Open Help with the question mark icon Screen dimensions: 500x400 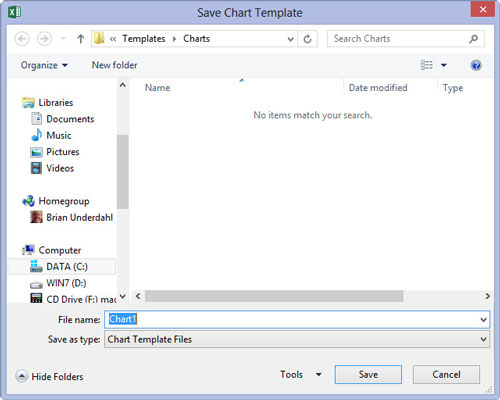click(476, 65)
